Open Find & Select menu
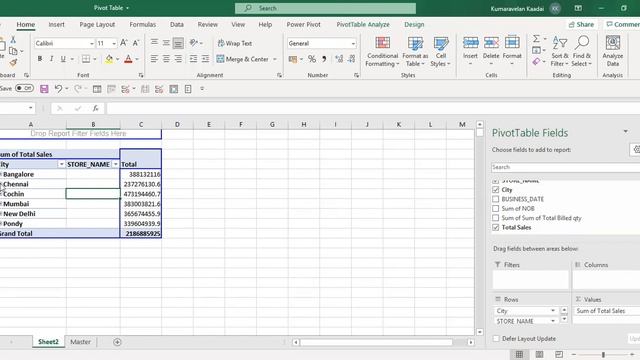Image resolution: width=640 pixels, height=360 pixels. click(581, 51)
